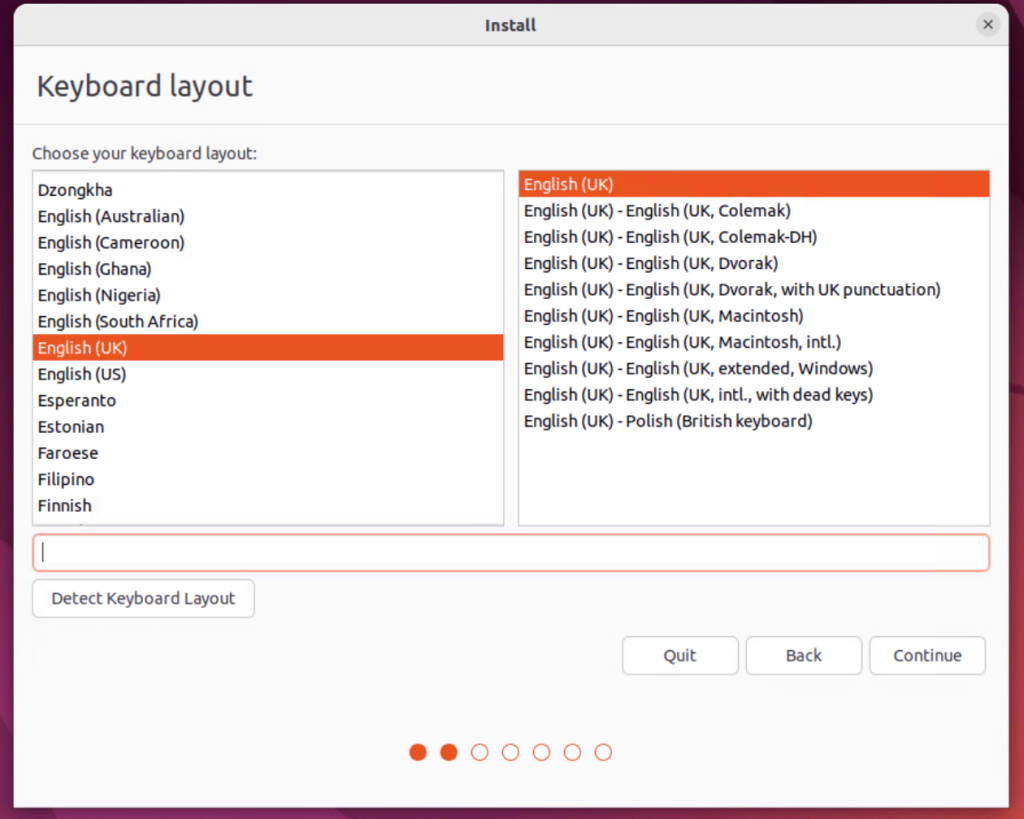The height and width of the screenshot is (819, 1024).
Task: Select English (UK) in left list
Action: tap(268, 347)
